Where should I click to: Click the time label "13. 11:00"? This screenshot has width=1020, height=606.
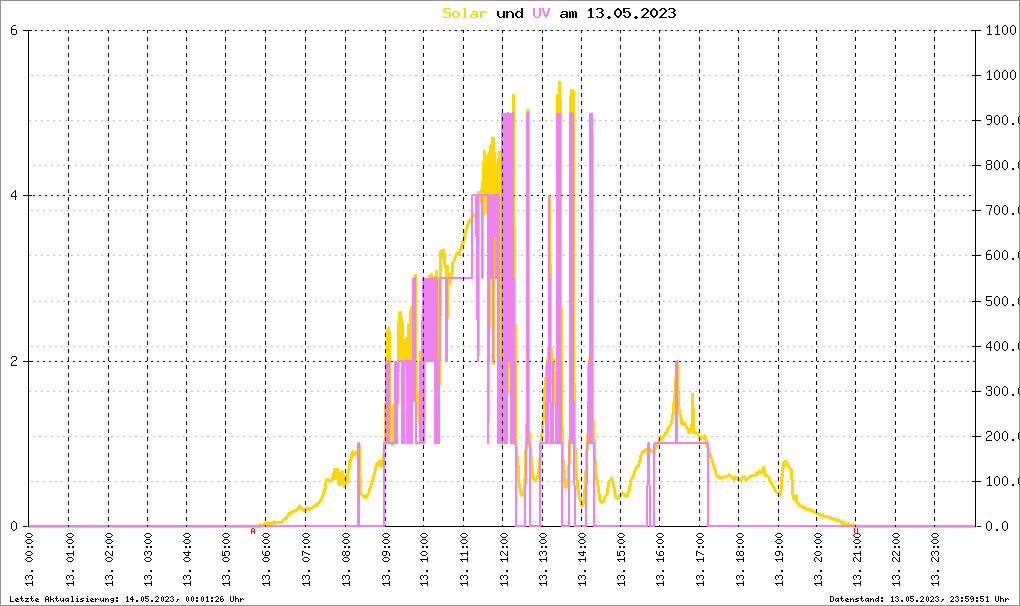click(x=464, y=559)
